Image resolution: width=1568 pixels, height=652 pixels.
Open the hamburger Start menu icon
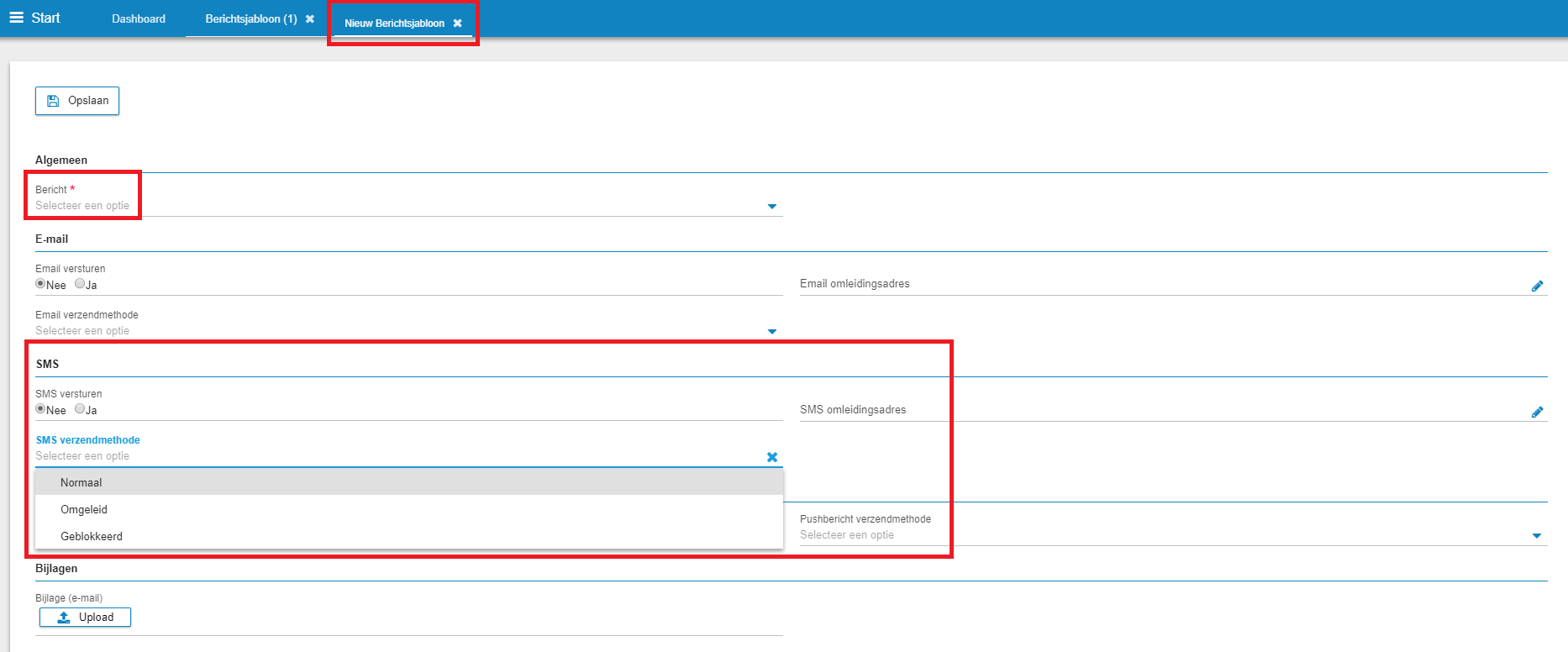tap(16, 18)
